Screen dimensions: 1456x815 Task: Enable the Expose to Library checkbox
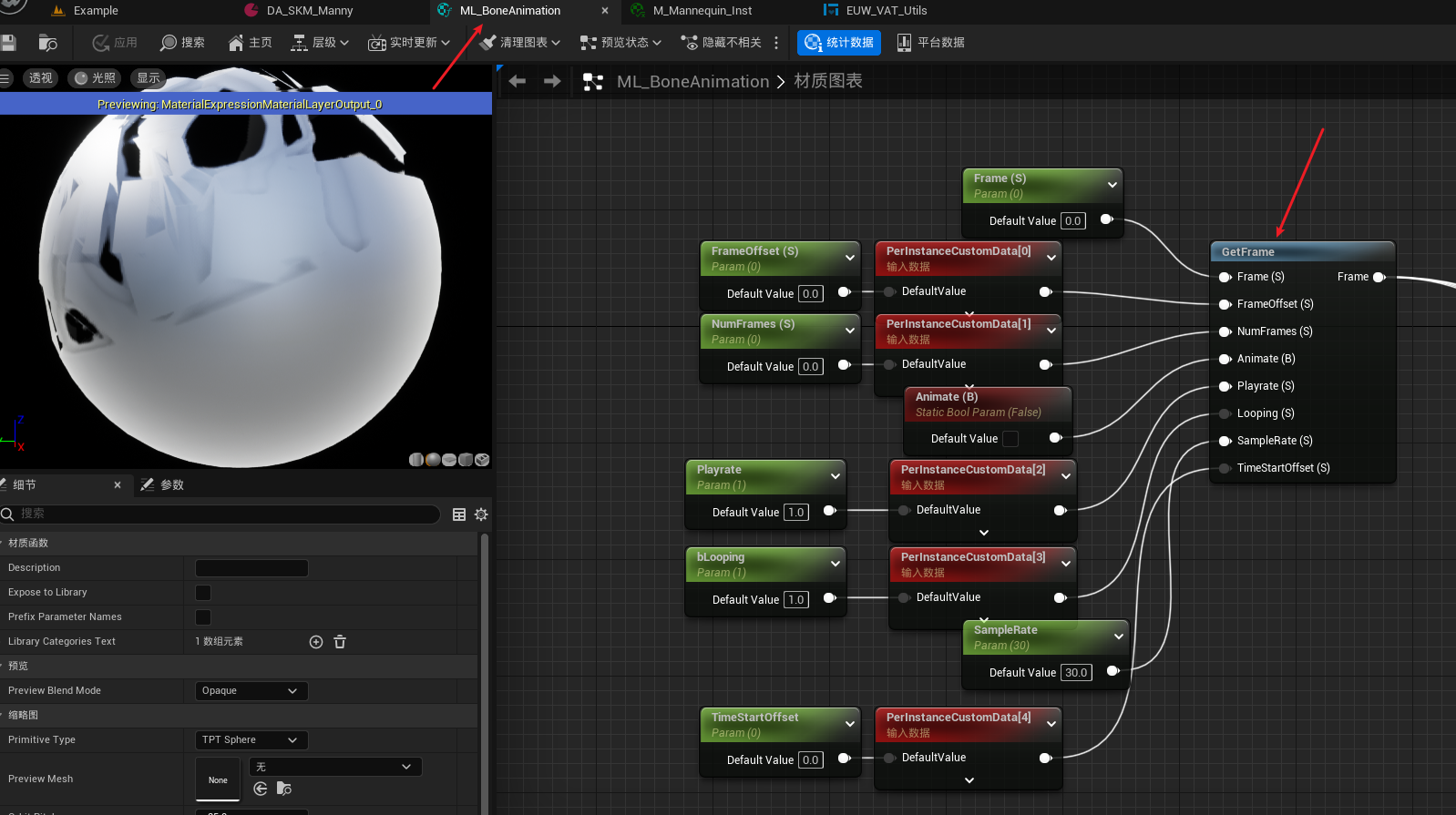pyautogui.click(x=203, y=593)
